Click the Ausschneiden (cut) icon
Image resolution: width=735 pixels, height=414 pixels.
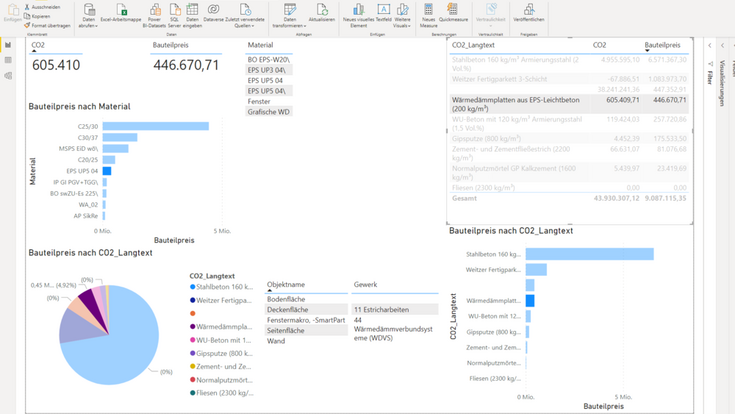pyautogui.click(x=27, y=7)
